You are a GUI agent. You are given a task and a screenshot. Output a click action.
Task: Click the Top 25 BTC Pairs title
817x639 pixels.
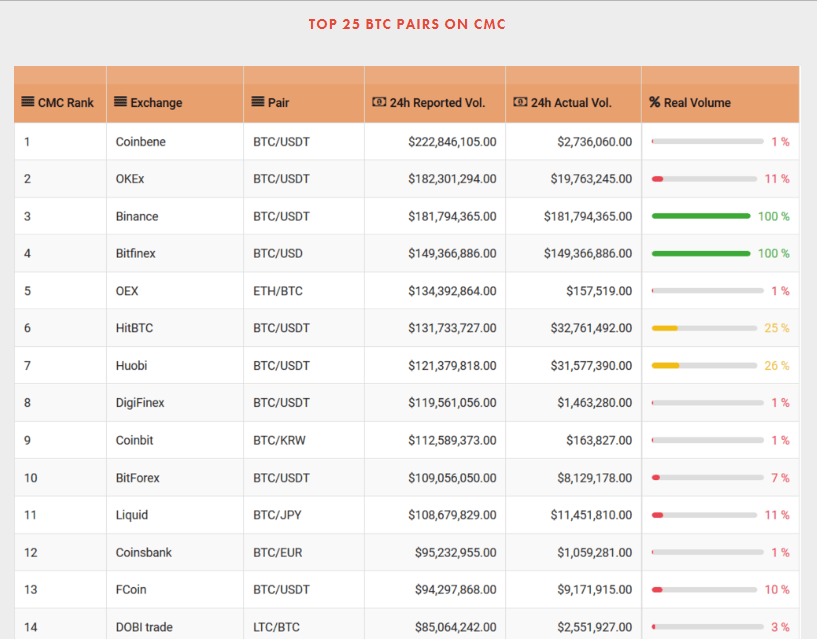coord(408,24)
